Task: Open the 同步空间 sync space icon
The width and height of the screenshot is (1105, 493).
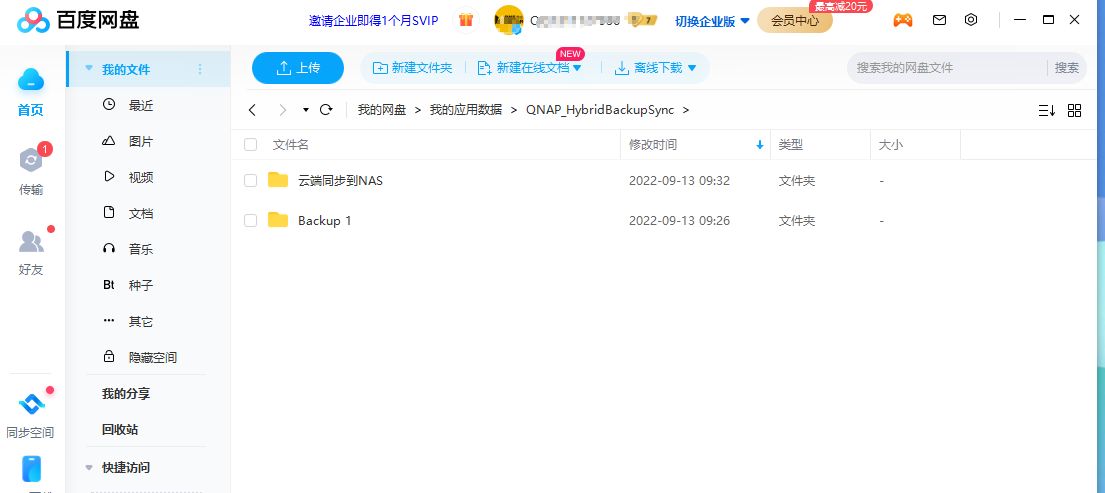Action: click(31, 404)
